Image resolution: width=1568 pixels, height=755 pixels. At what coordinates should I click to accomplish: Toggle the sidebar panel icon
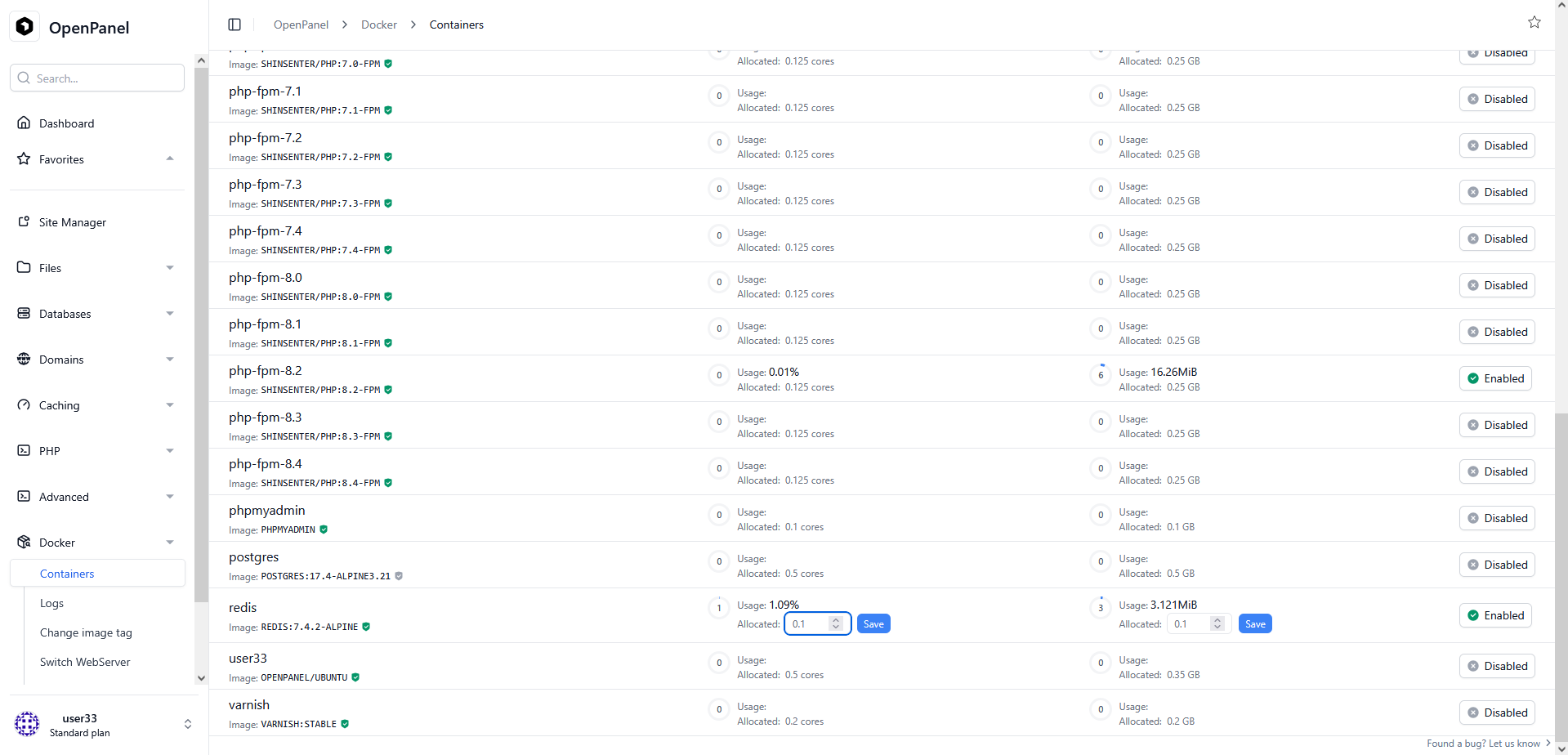(235, 25)
